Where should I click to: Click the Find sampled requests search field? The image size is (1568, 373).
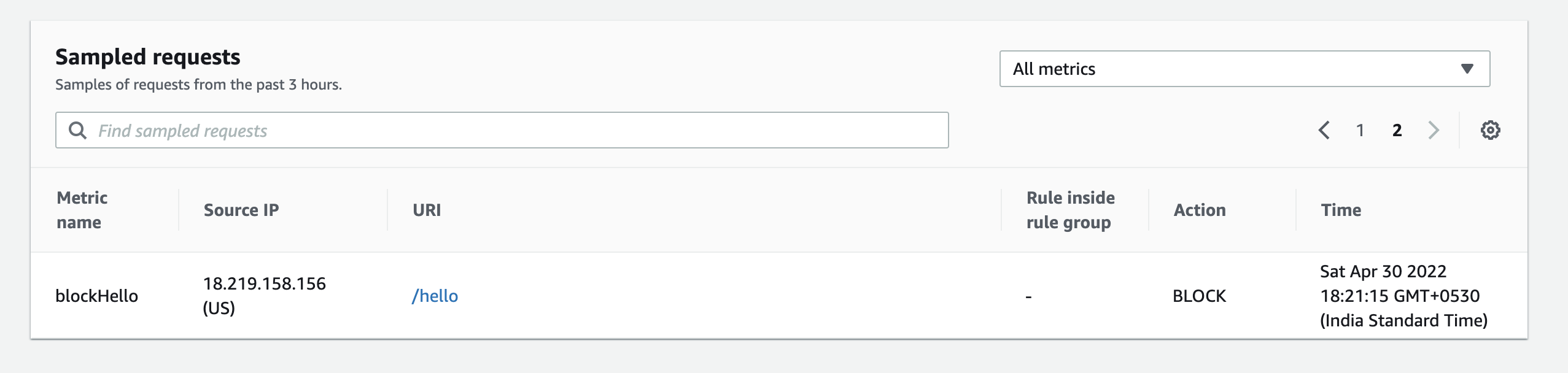click(x=430, y=130)
